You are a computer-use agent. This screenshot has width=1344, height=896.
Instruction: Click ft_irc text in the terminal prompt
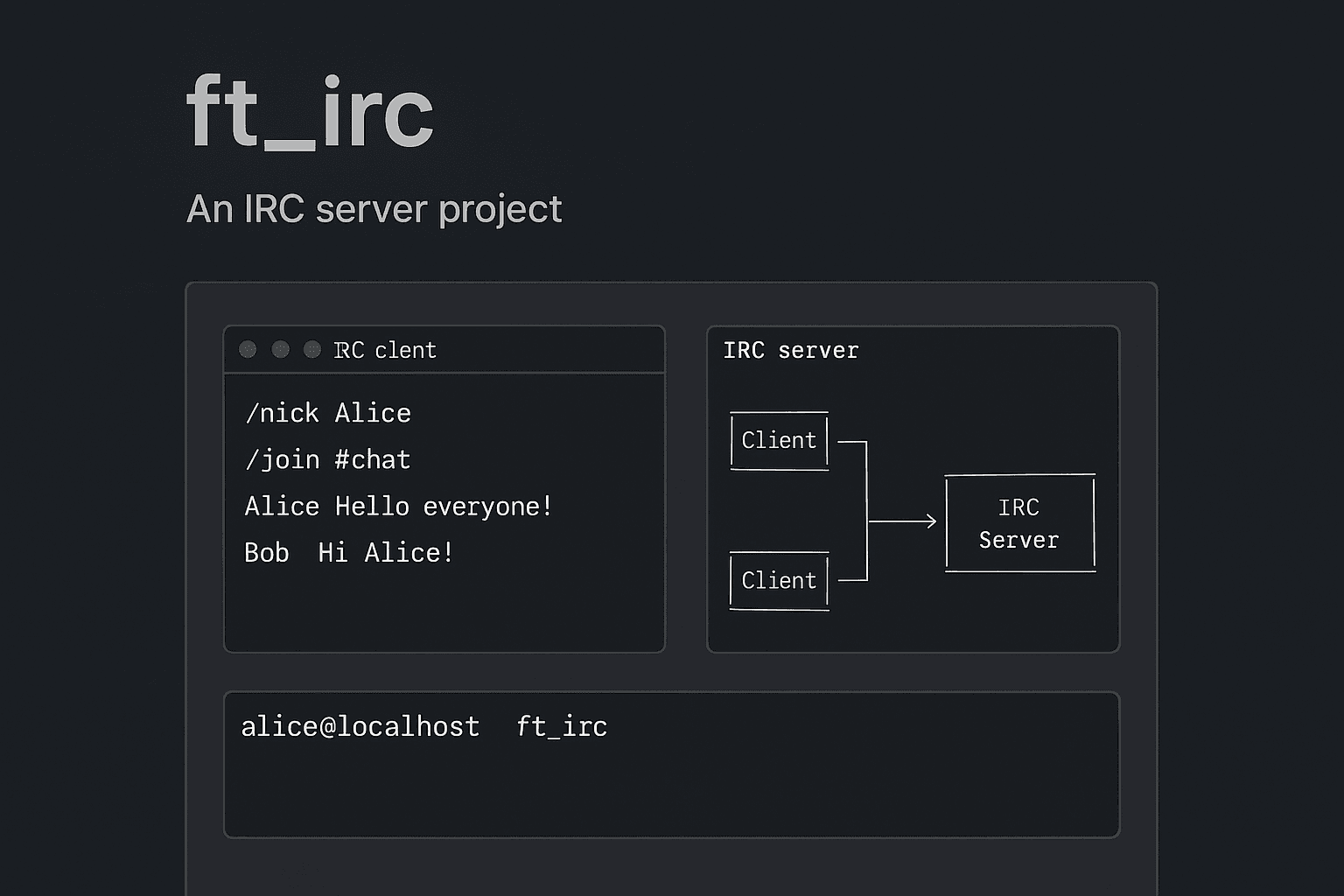562,727
